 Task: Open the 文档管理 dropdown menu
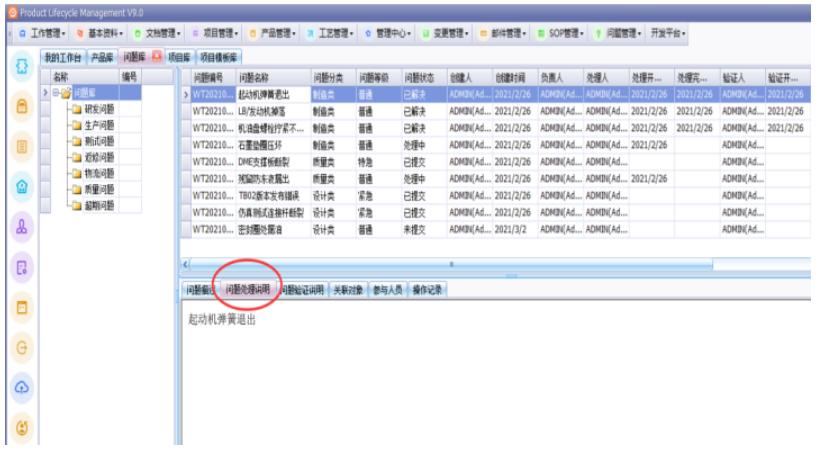click(157, 34)
